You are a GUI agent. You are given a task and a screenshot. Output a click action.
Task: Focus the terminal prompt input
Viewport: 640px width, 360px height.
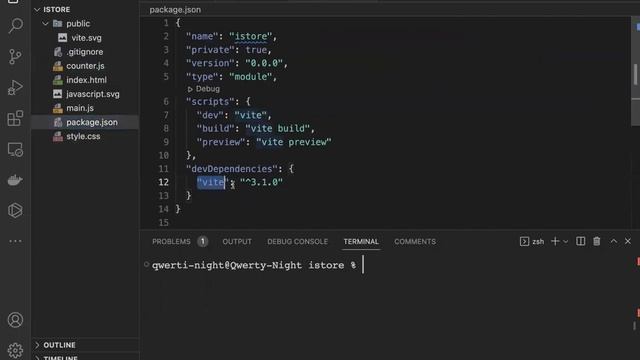click(363, 265)
